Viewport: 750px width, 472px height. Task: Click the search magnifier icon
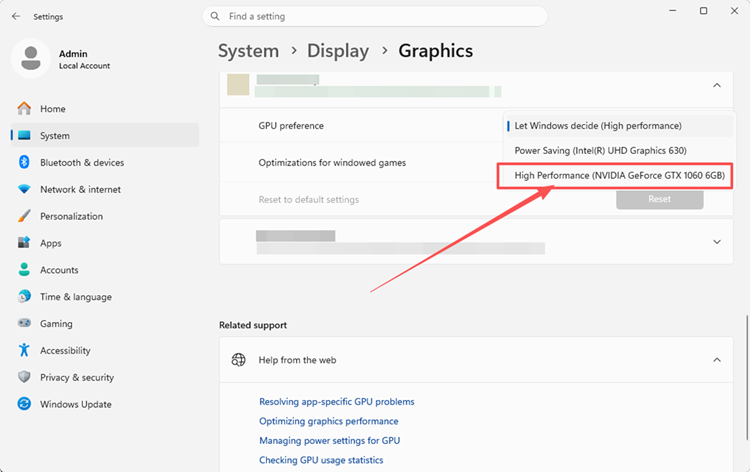tap(215, 16)
